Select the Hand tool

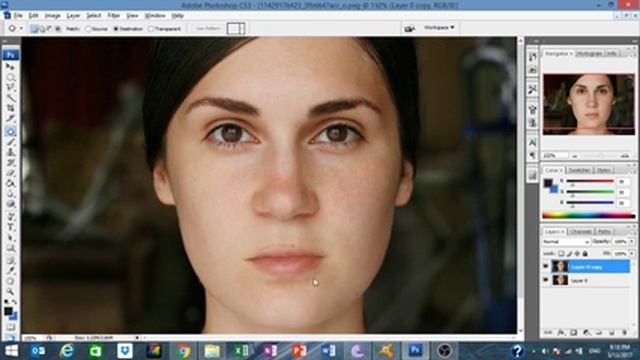coord(10,281)
